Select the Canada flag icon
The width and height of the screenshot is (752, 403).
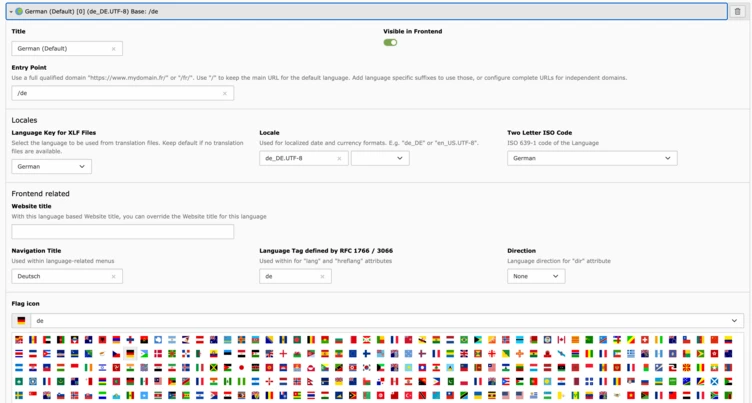tap(561, 340)
